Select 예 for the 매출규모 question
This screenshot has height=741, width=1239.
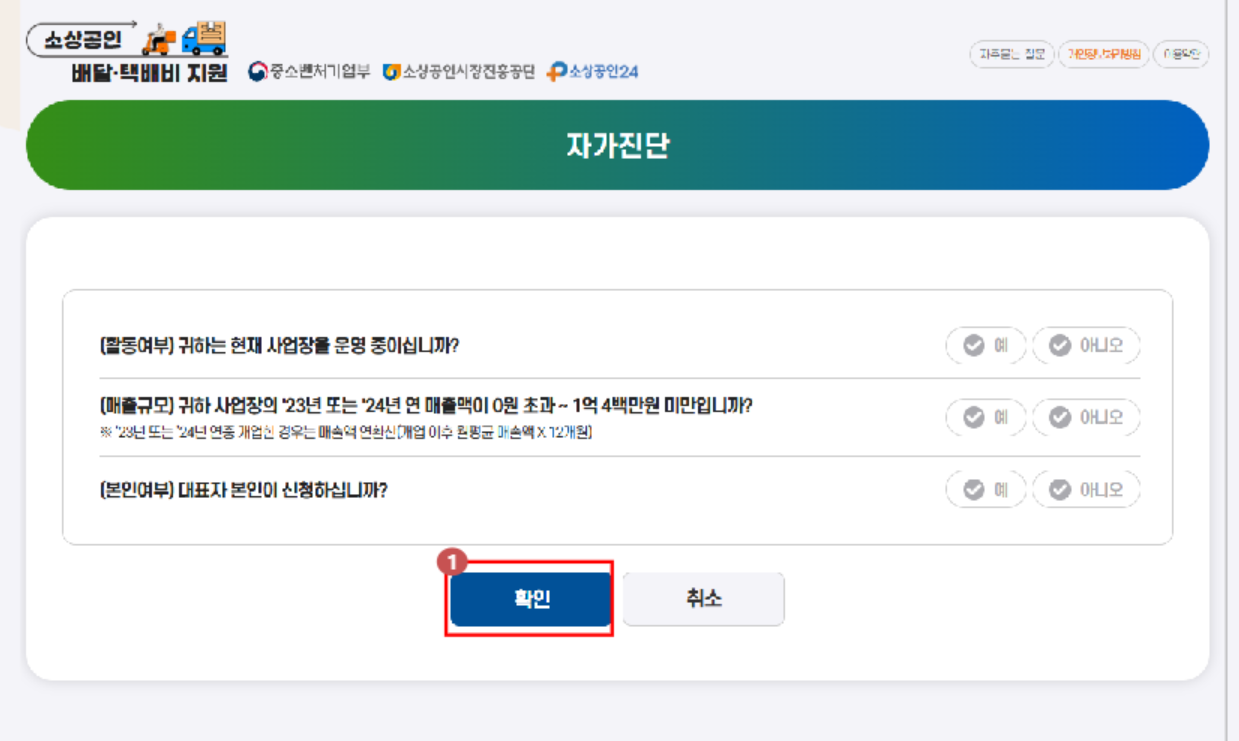pos(984,415)
